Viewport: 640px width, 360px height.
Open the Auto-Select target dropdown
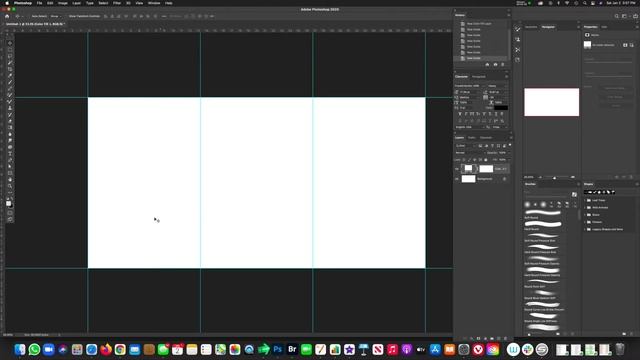pos(56,16)
